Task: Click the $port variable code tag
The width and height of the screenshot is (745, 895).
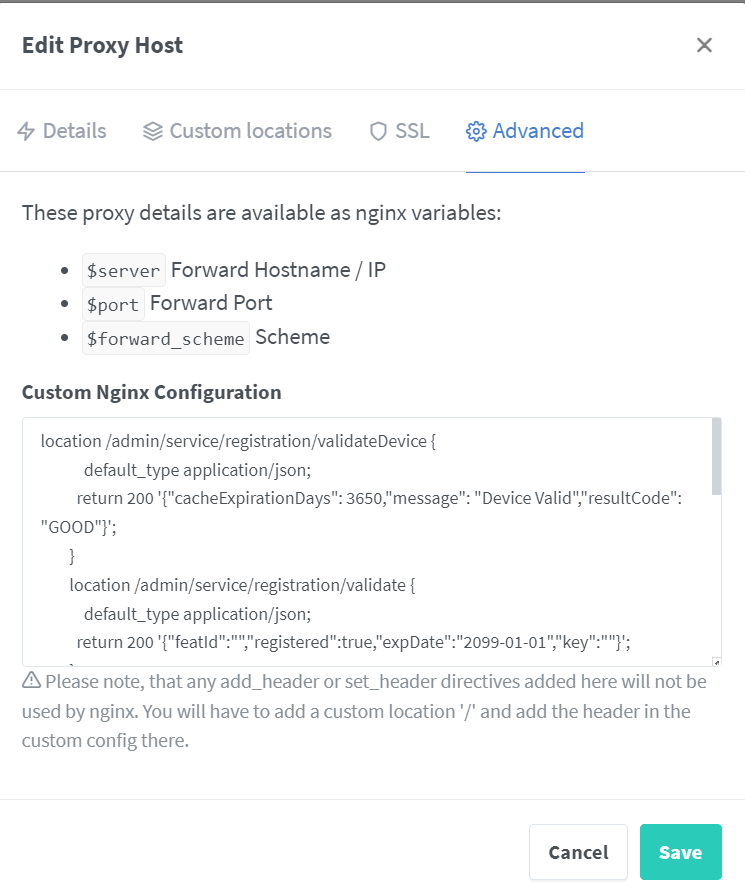Action: 113,304
